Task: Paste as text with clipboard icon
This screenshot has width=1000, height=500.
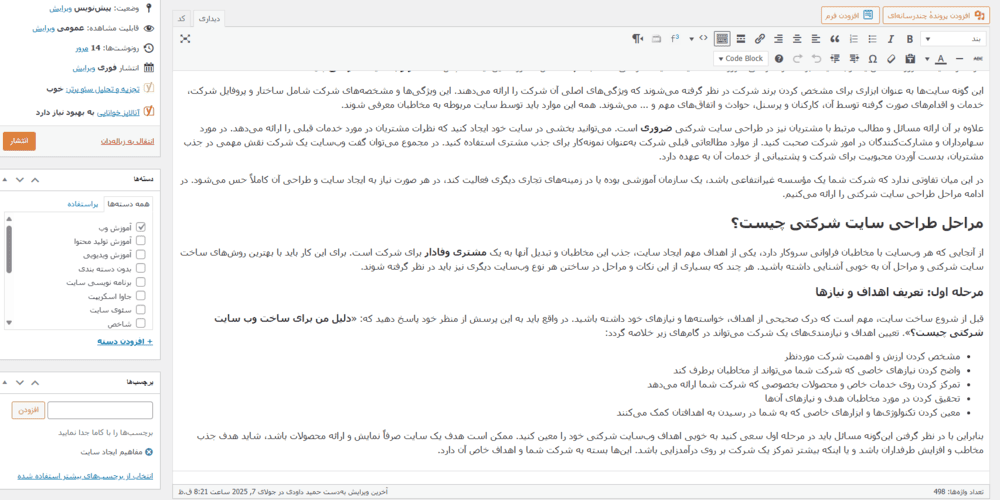Action: tap(910, 59)
